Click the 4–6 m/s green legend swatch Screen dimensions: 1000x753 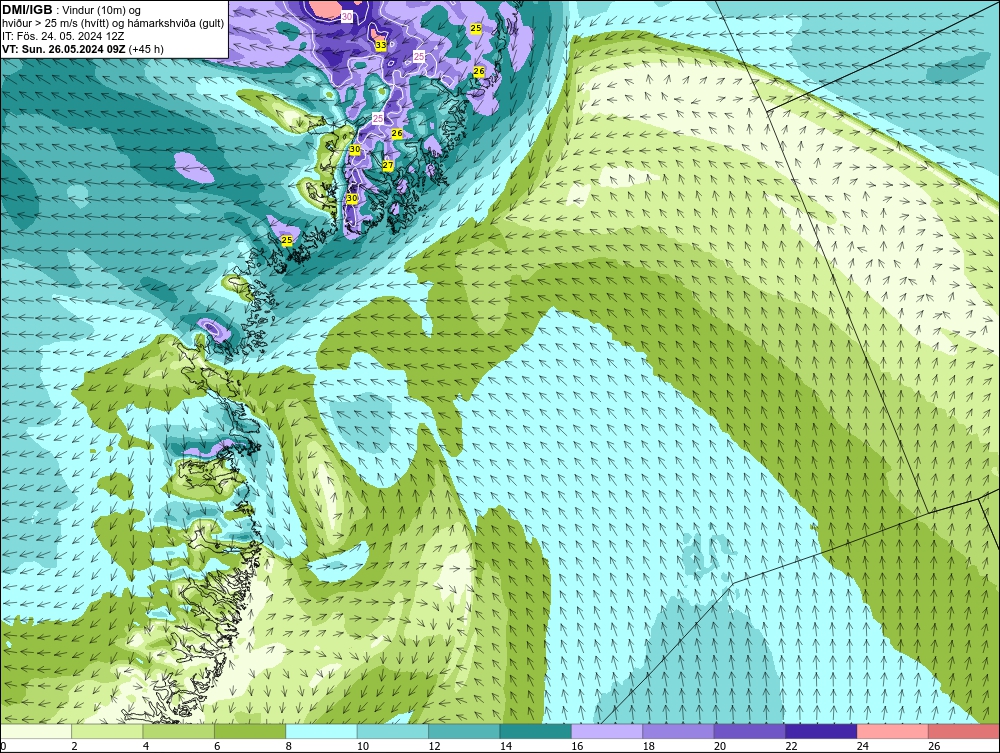179,731
